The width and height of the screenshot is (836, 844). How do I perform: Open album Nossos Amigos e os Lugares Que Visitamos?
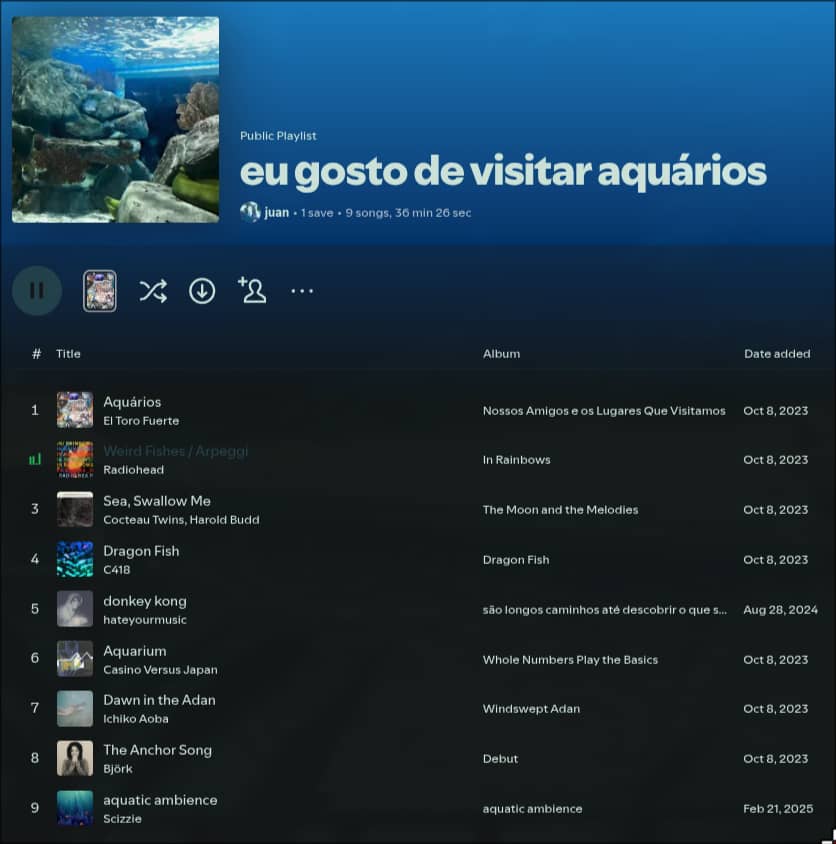(604, 411)
